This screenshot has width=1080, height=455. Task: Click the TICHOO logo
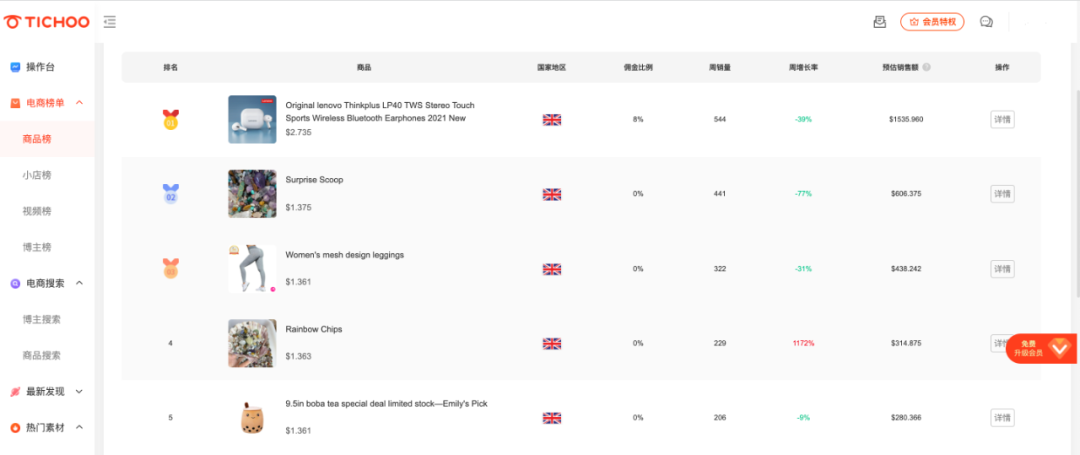47,22
